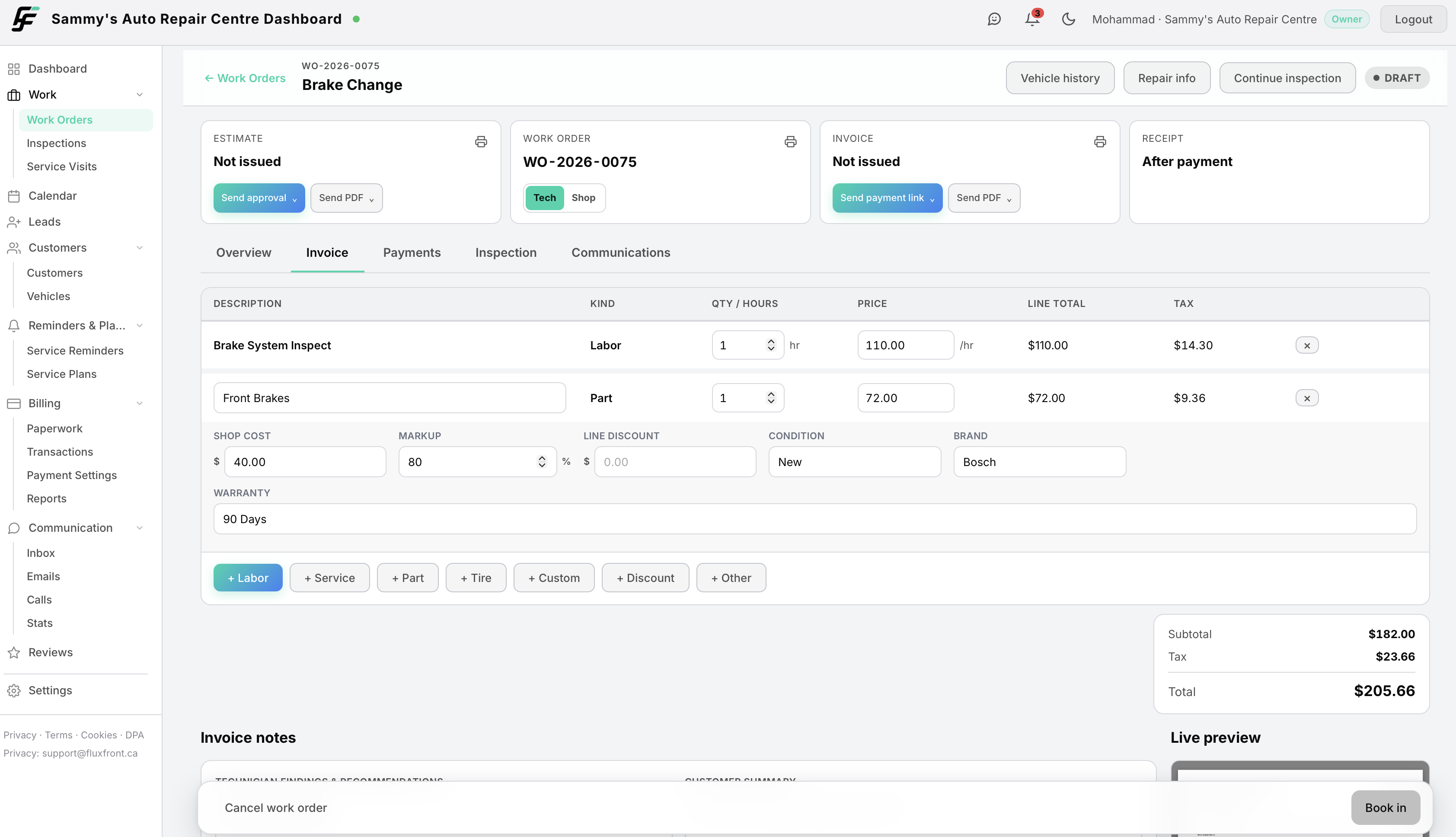Adjust the Markup percent stepper
Screen dimensions: 1456x837
click(542, 462)
